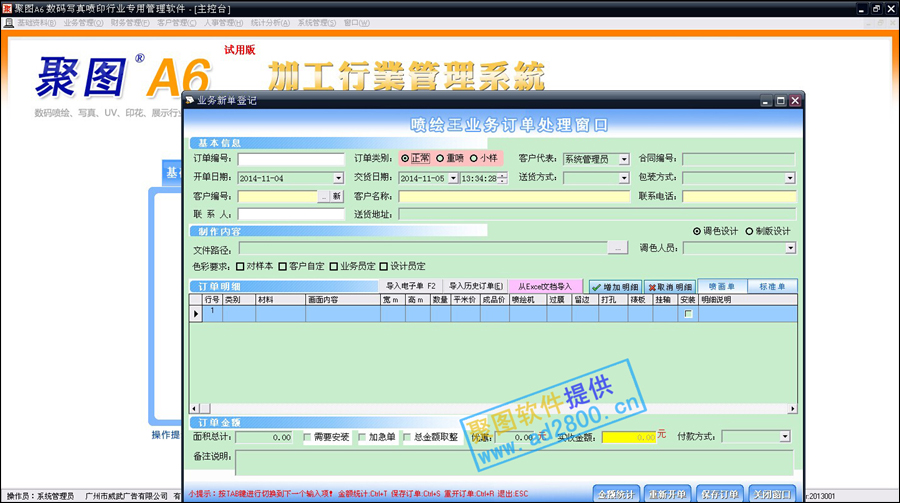Open the 财务管理 menu
900x503 pixels.
tap(130, 23)
